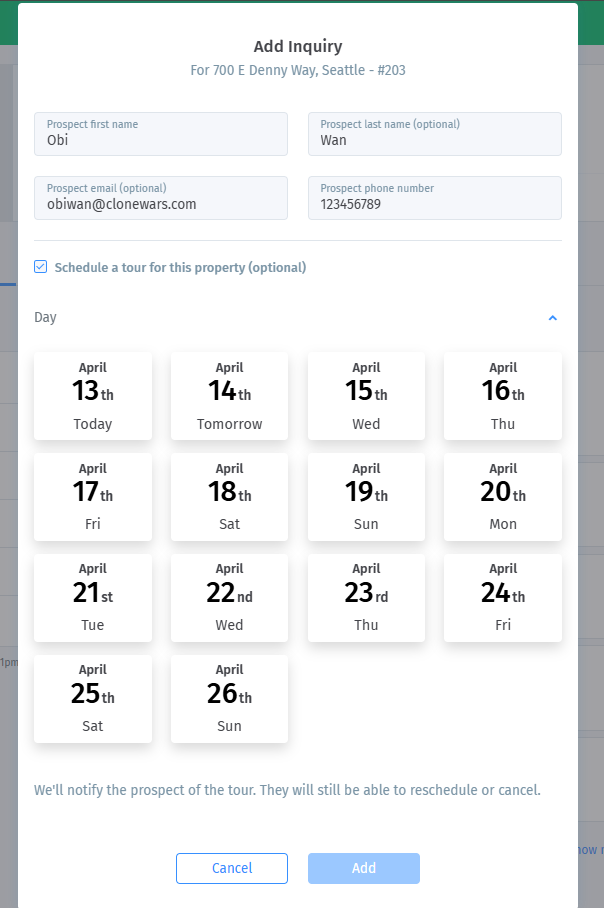Select the April 16th Thu date
The image size is (604, 908).
(x=503, y=396)
